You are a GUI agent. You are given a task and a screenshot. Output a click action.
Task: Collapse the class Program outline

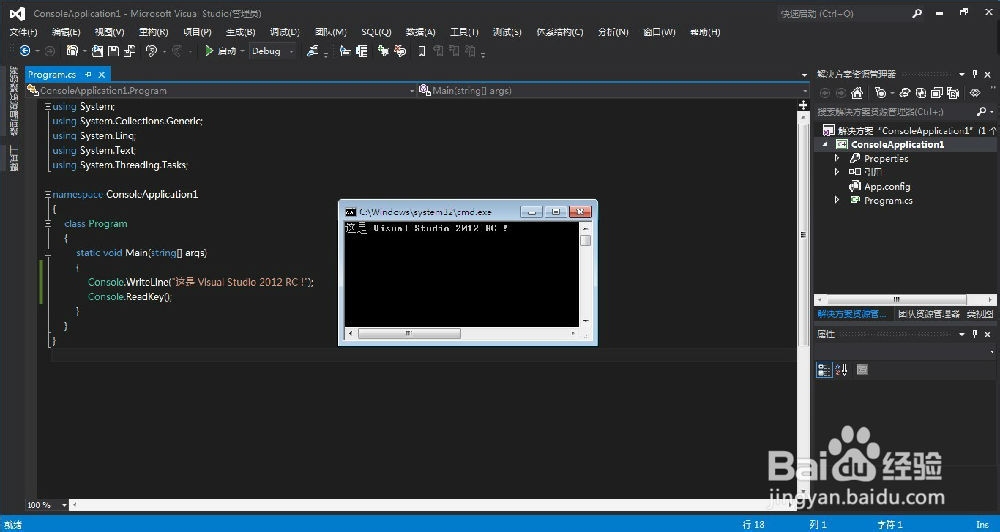tap(48, 223)
